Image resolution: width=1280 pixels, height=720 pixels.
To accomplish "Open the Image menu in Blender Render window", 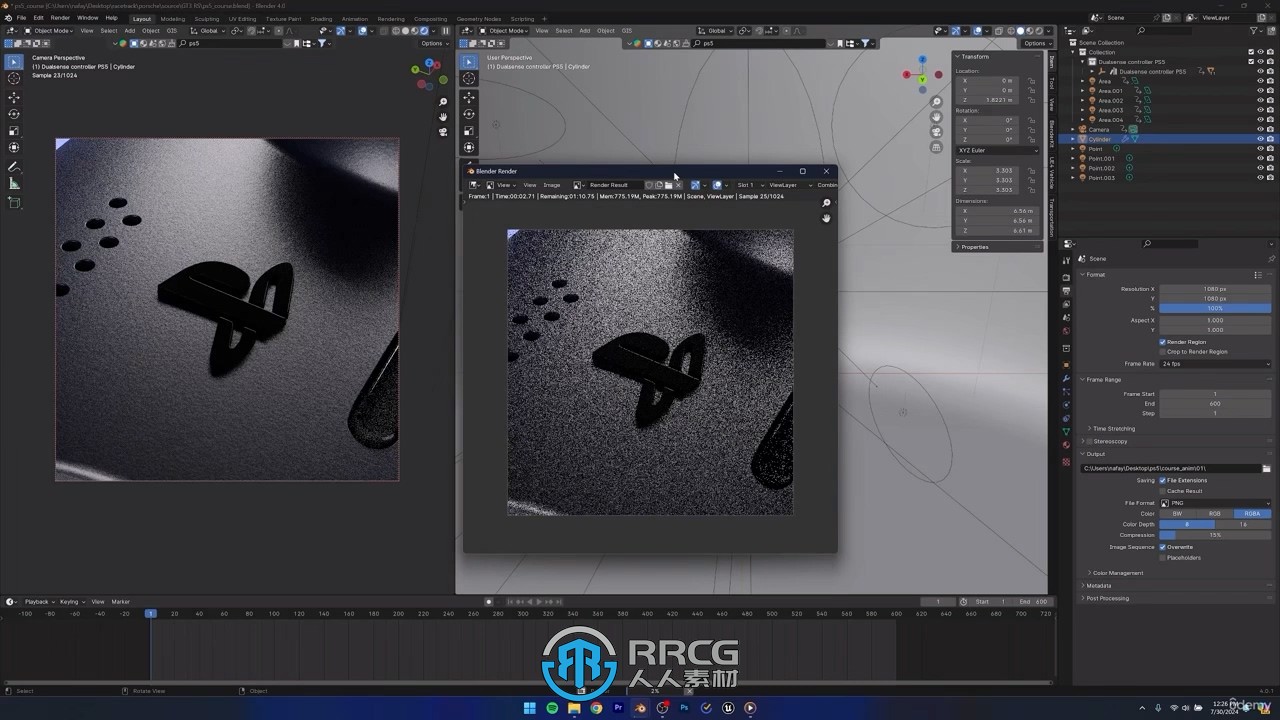I will pos(551,185).
